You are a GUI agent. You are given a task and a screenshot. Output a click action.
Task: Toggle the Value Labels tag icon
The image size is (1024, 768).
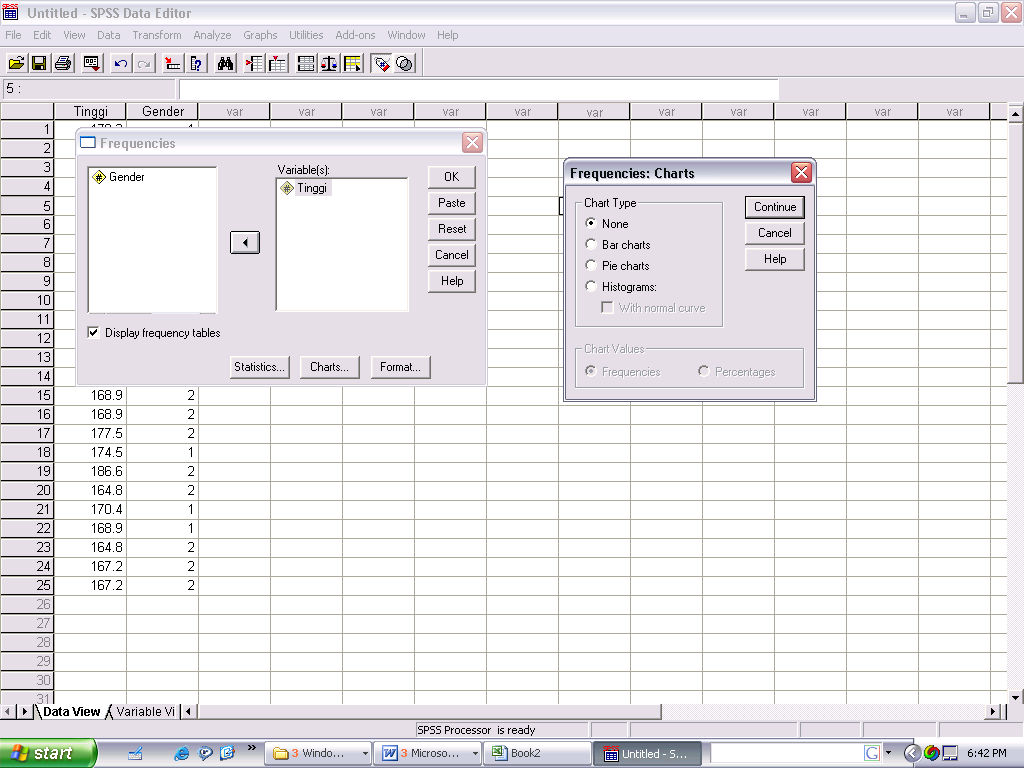click(x=381, y=63)
